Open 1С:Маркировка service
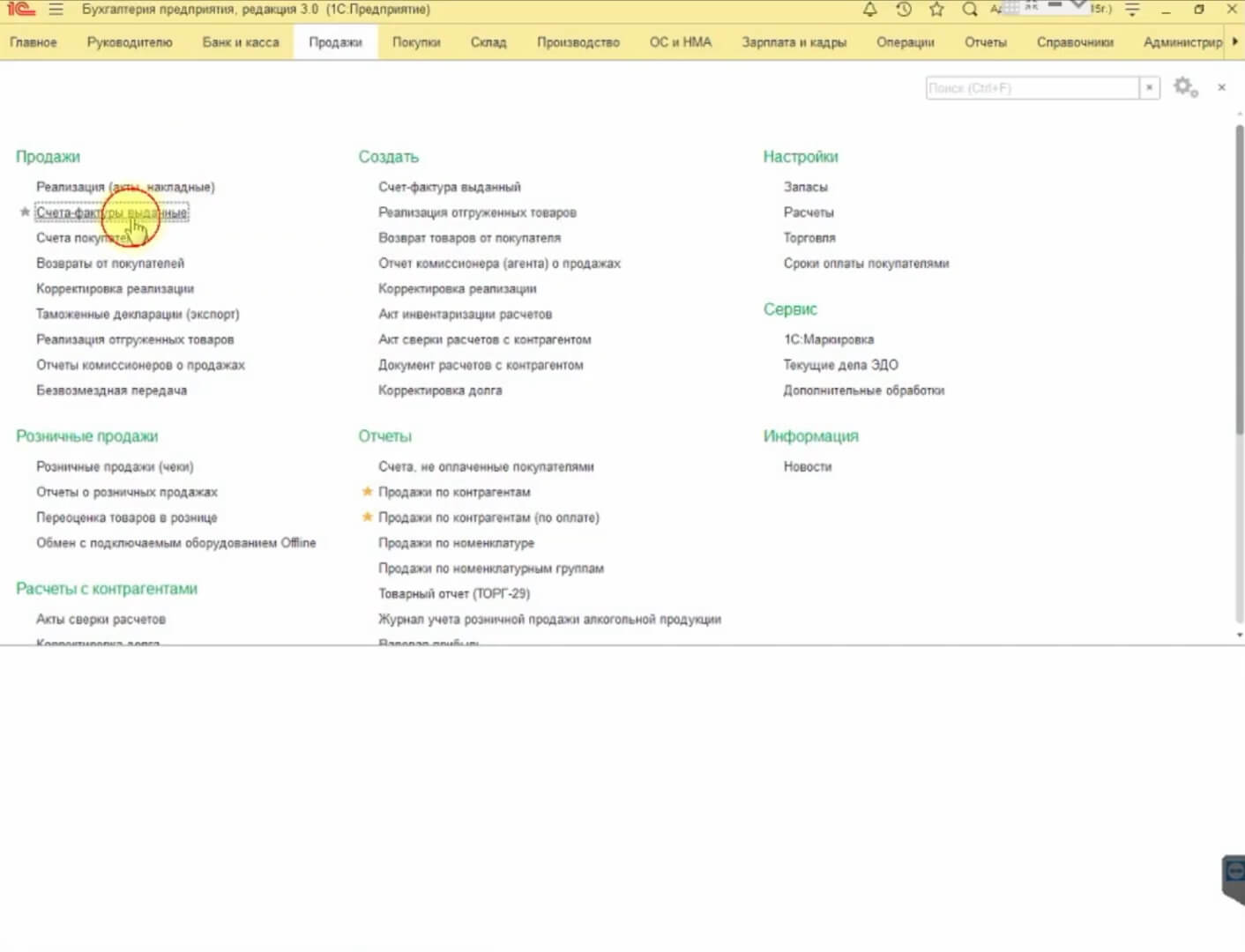Image resolution: width=1245 pixels, height=952 pixels. coord(829,339)
